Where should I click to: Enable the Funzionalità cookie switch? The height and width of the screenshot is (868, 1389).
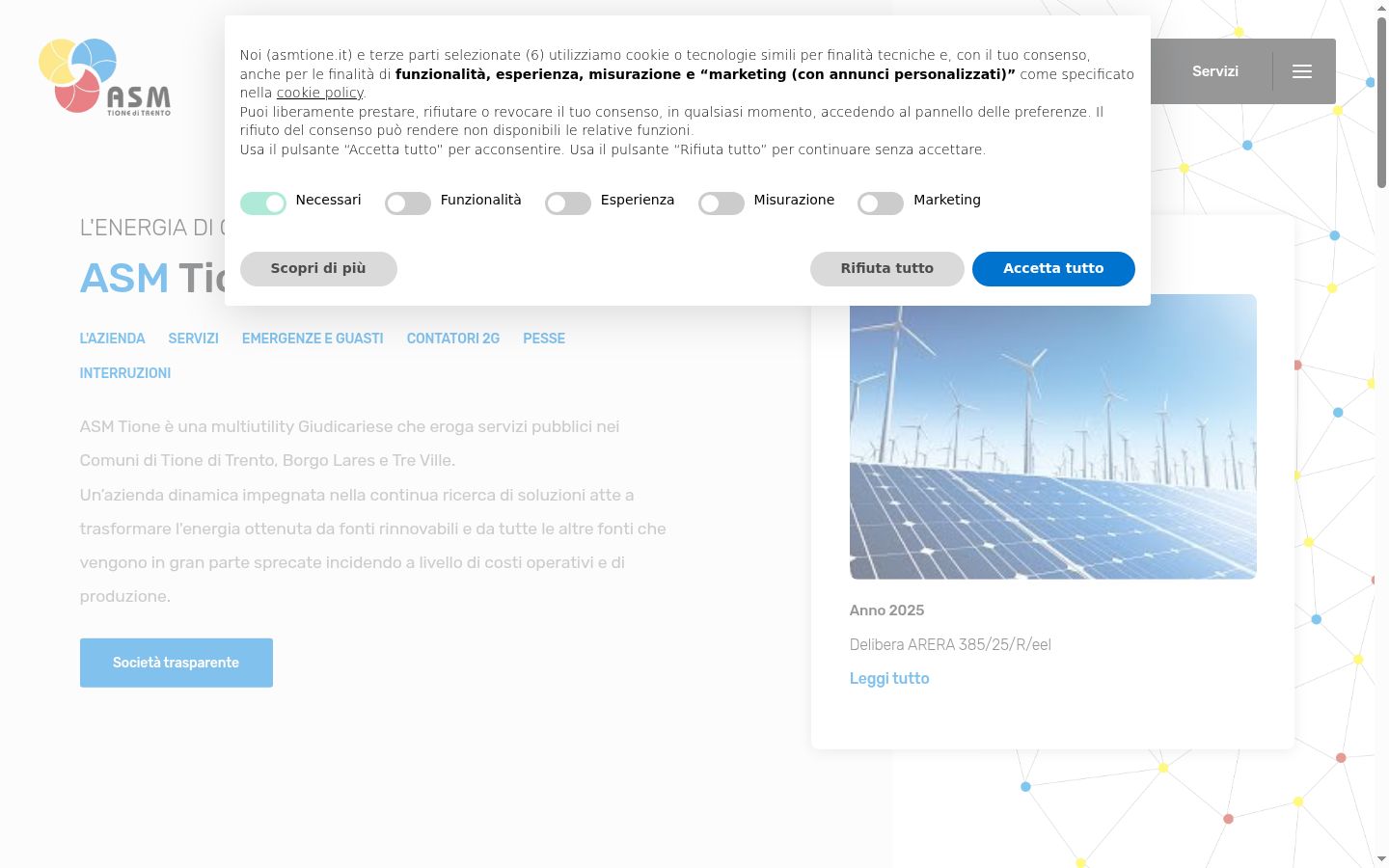pyautogui.click(x=408, y=203)
